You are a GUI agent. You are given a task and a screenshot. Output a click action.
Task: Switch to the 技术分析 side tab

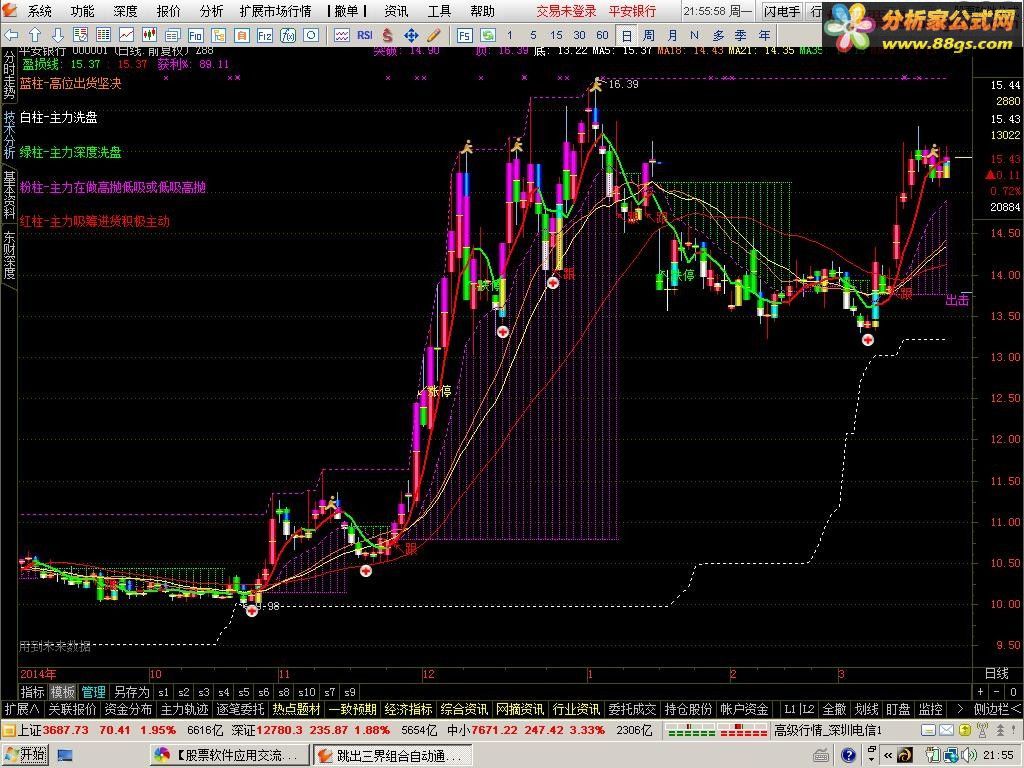(9, 134)
